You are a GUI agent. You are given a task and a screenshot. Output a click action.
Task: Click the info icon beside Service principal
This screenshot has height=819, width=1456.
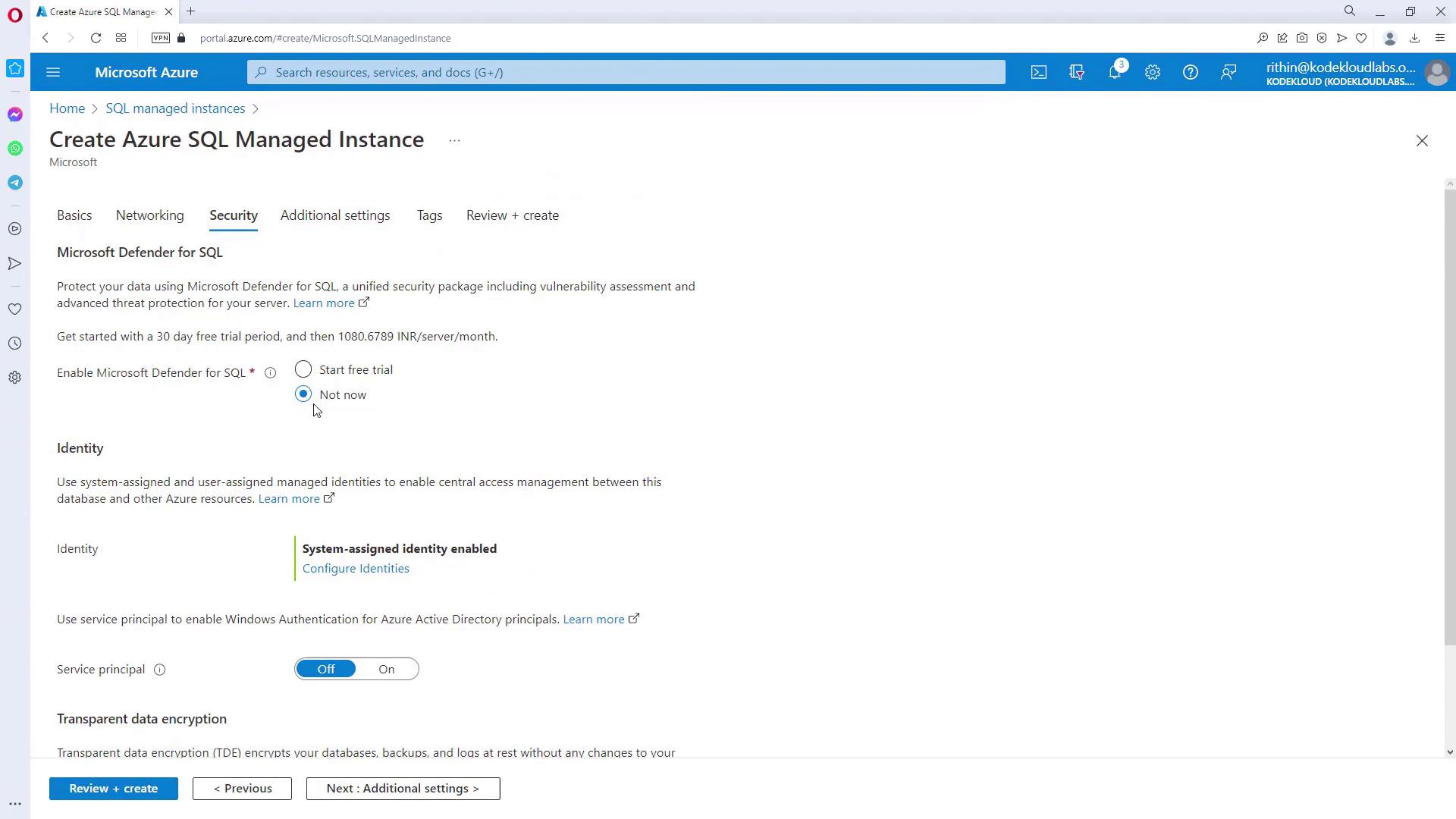tap(160, 670)
